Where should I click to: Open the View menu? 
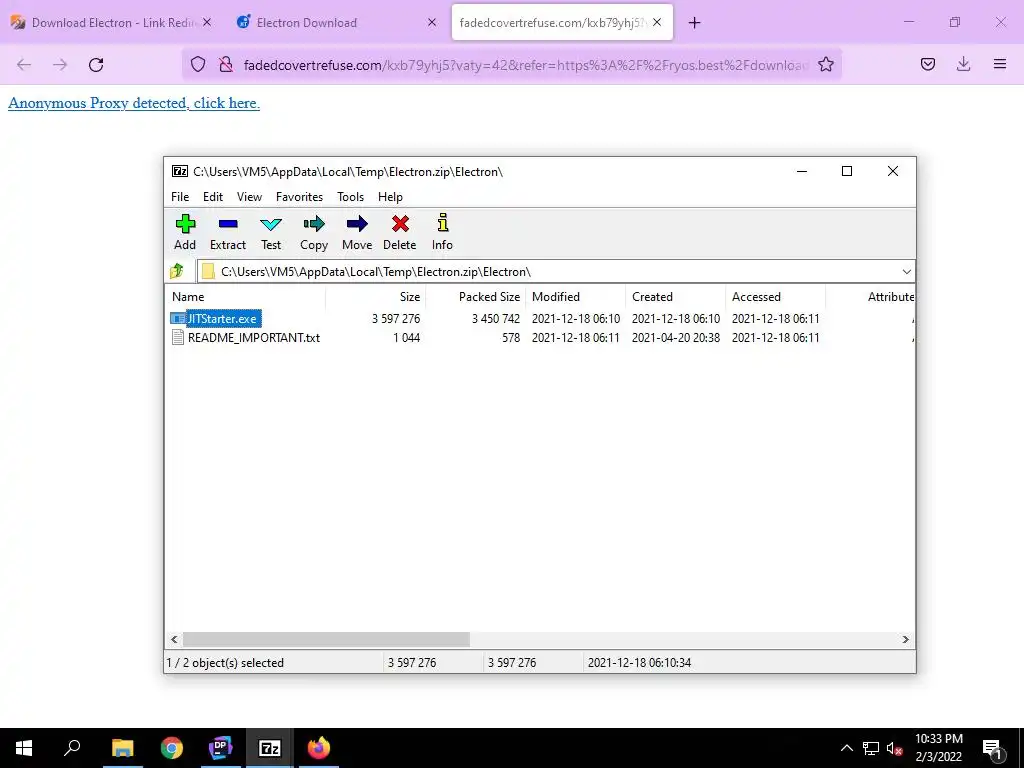pyautogui.click(x=249, y=197)
